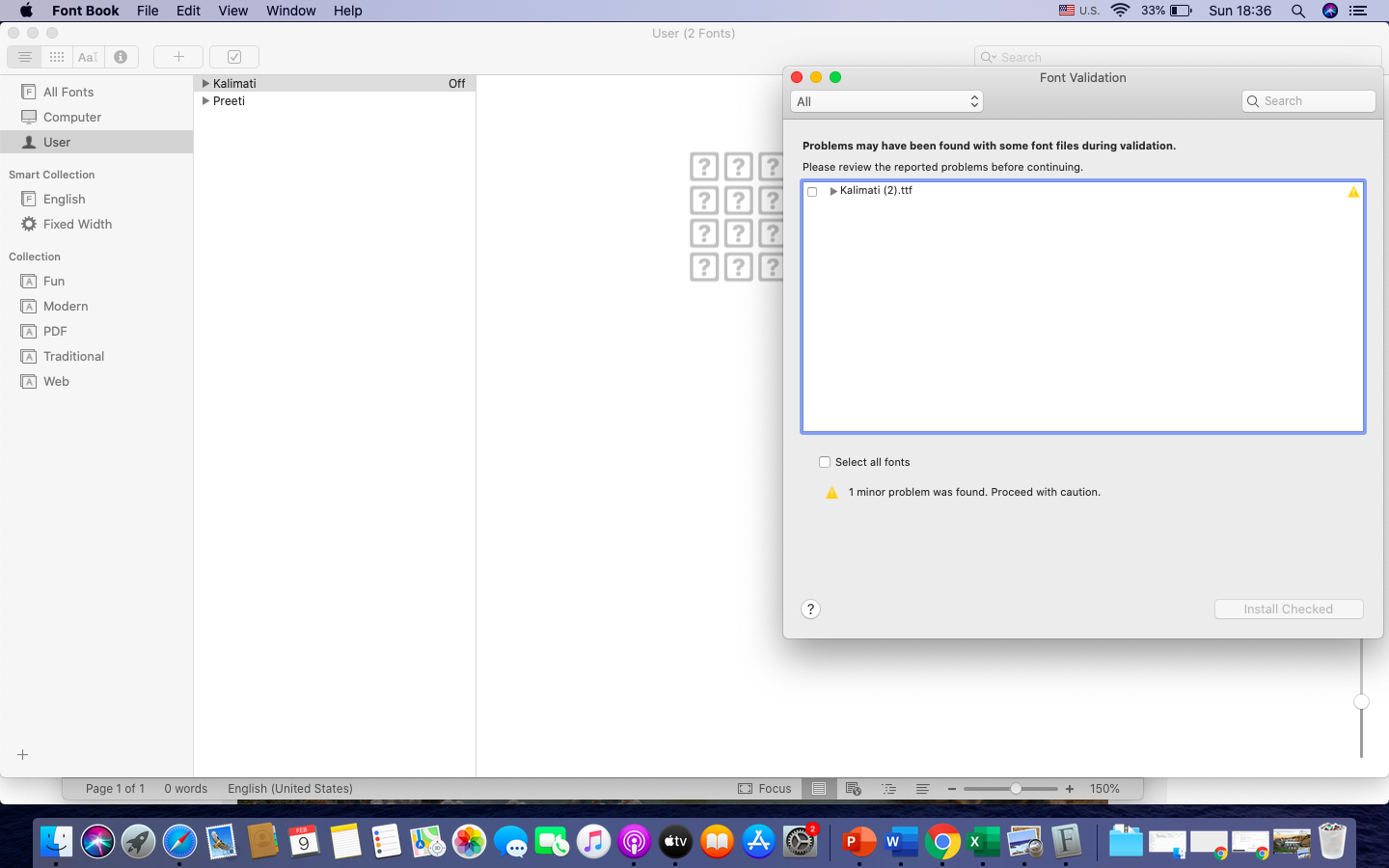Click the Font Validation search field
This screenshot has width=1389, height=868.
pos(1309,101)
